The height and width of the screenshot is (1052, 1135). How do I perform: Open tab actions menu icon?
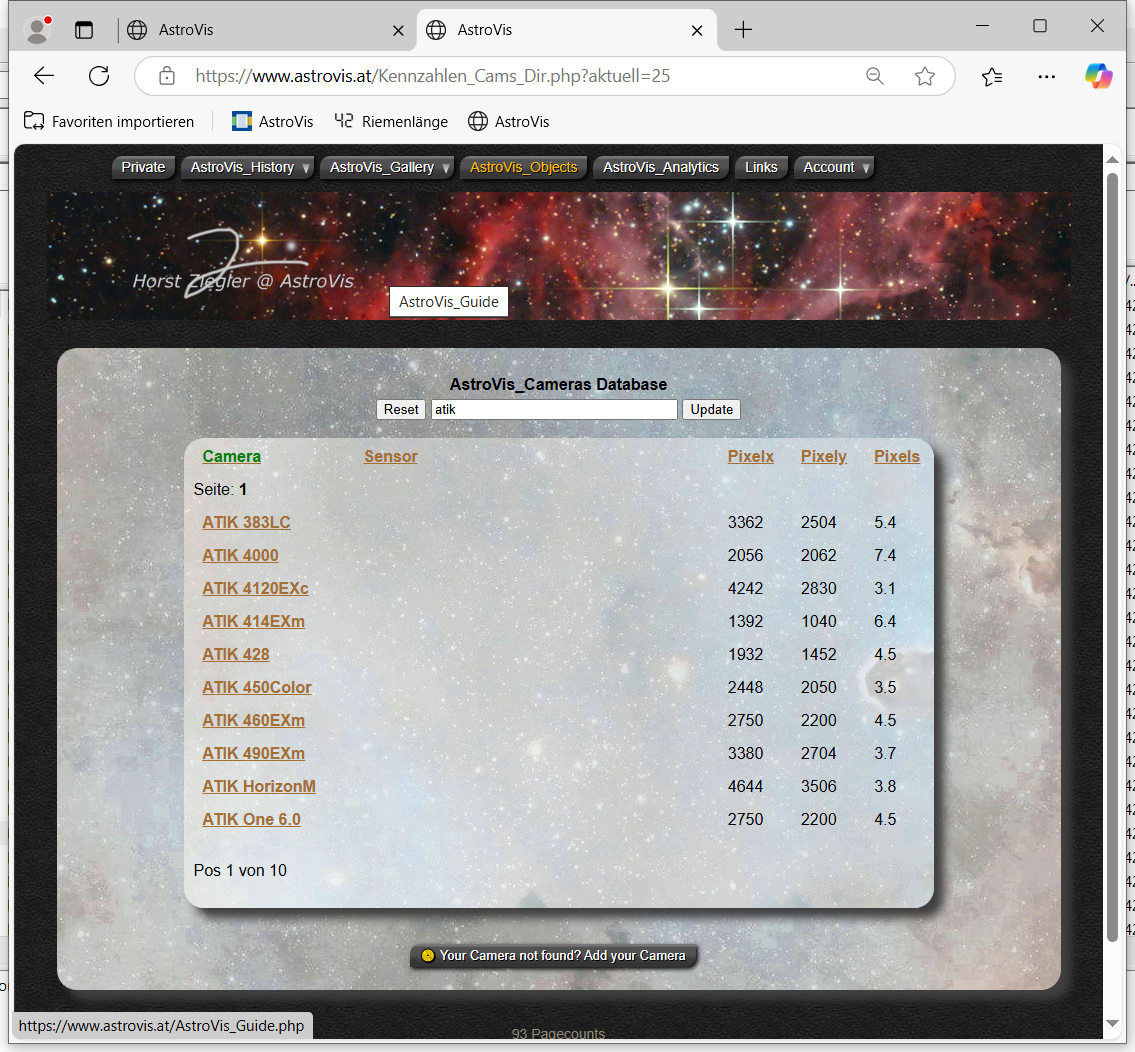point(84,30)
